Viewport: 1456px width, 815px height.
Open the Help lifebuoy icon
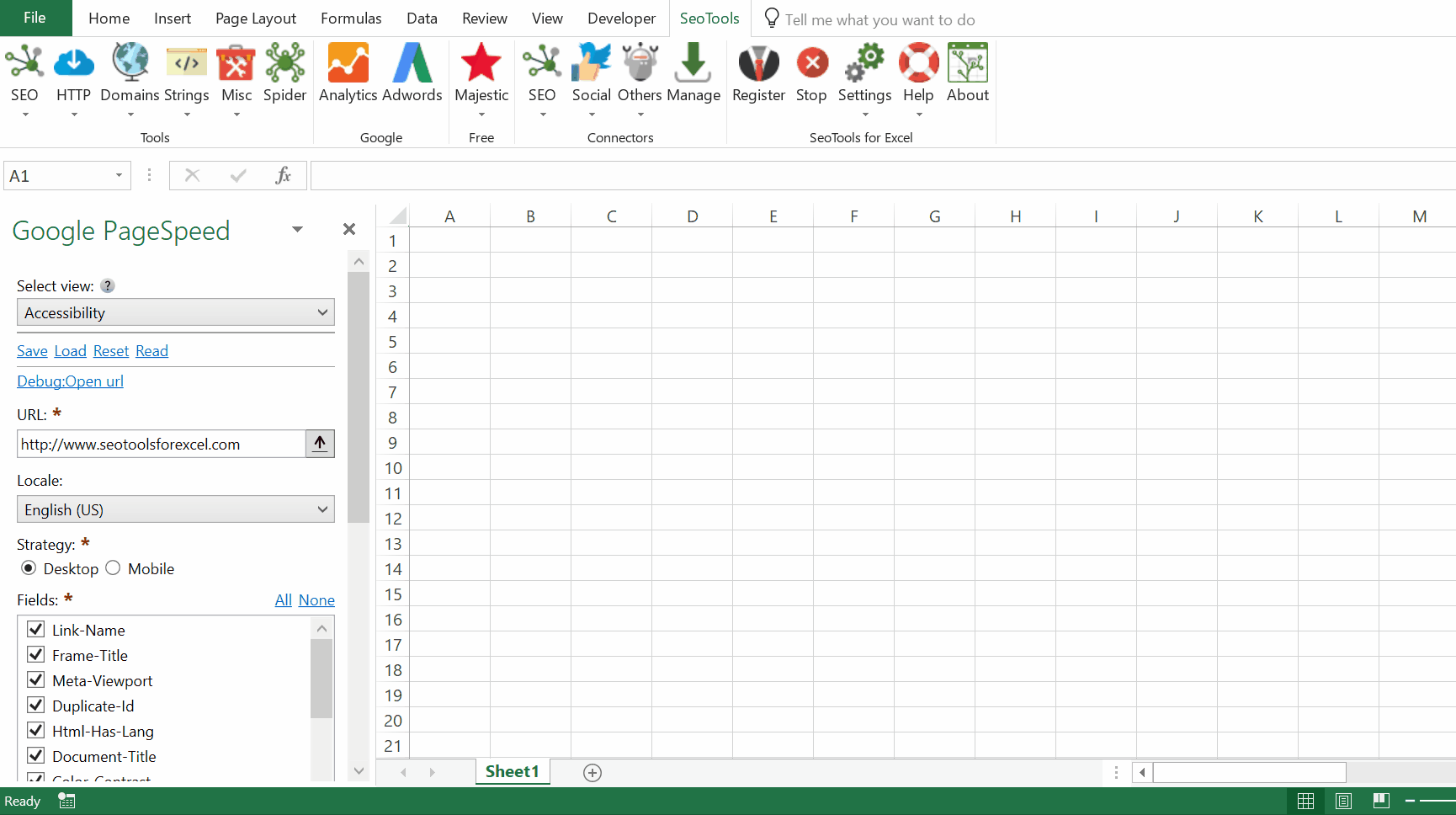[918, 63]
